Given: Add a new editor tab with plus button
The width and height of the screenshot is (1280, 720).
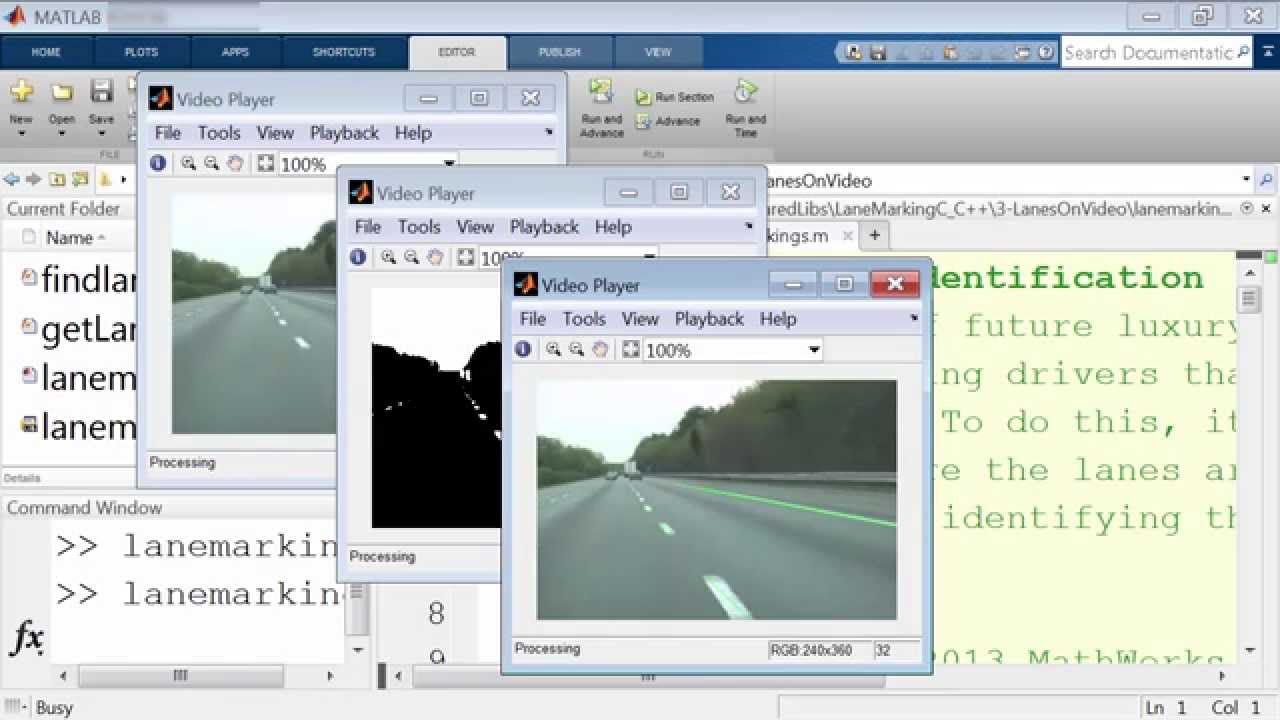Looking at the screenshot, I should pos(874,236).
